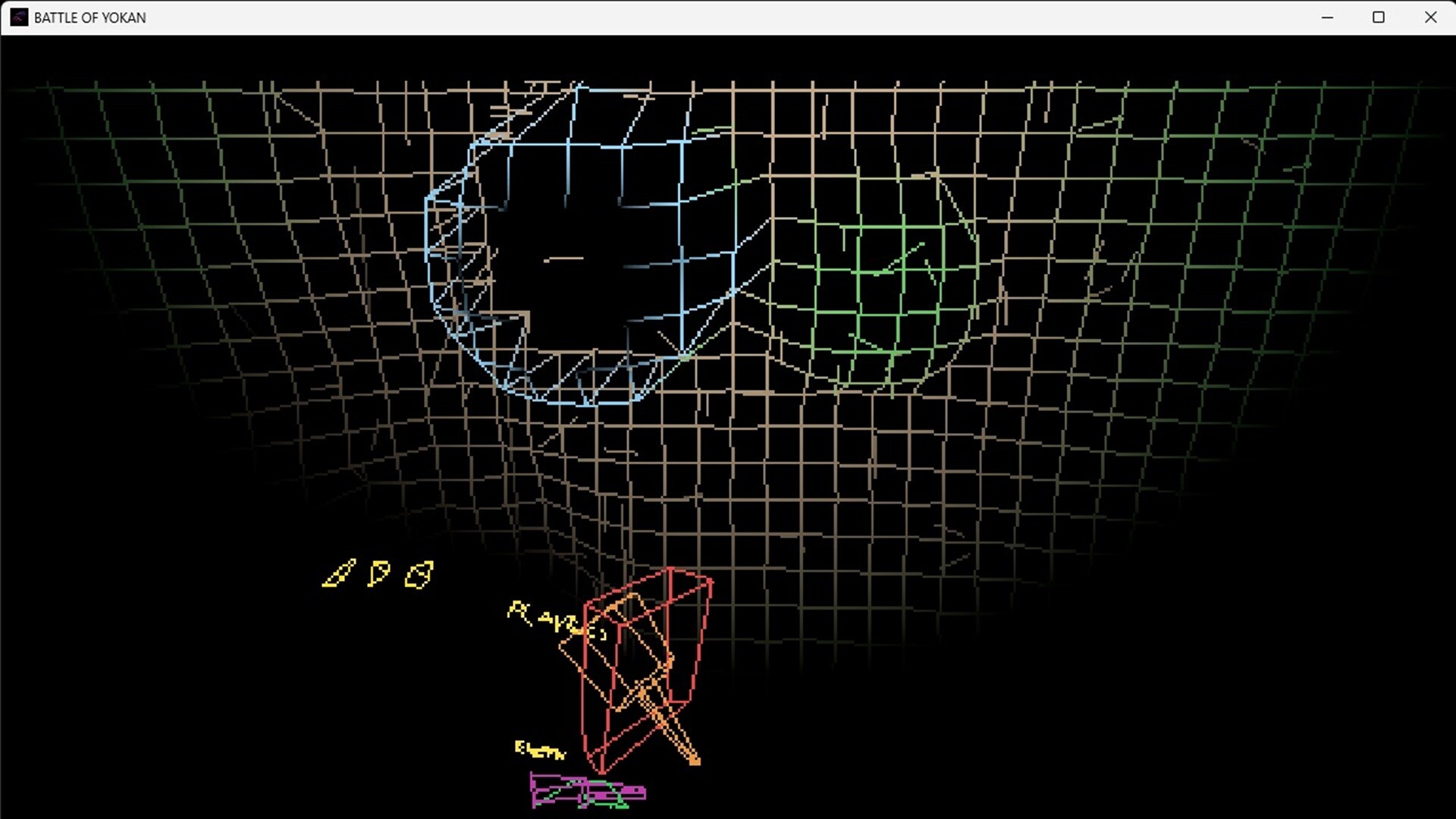Click the yellow label above the purple ship
The width and height of the screenshot is (1456, 819).
539,750
